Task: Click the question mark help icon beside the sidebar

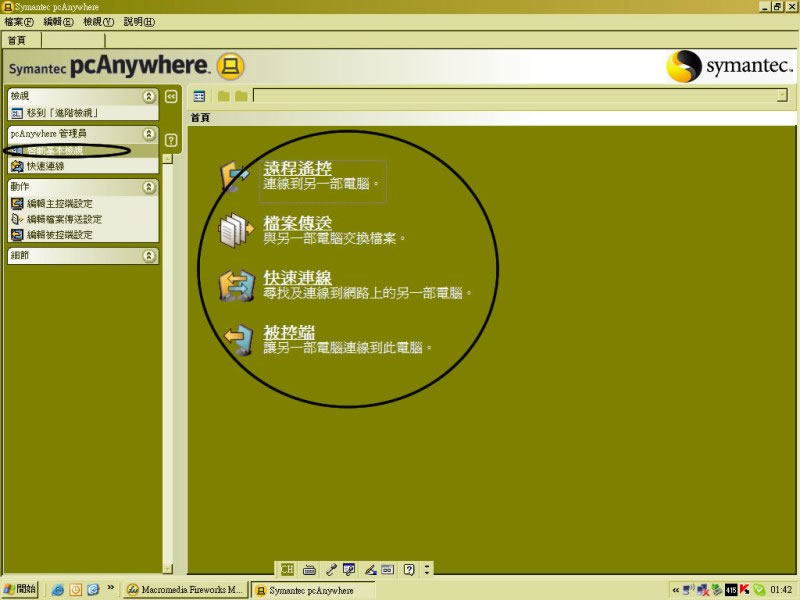Action: (171, 140)
